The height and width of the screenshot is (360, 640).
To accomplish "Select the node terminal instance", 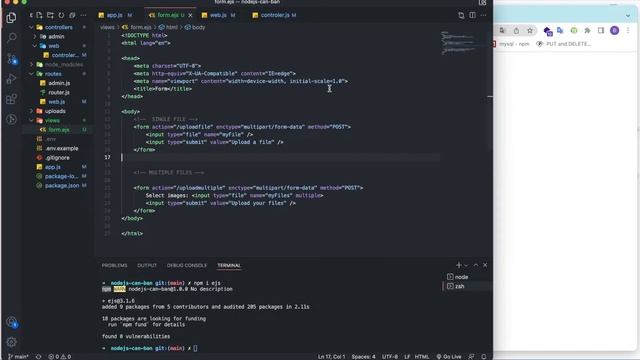I will tap(462, 277).
